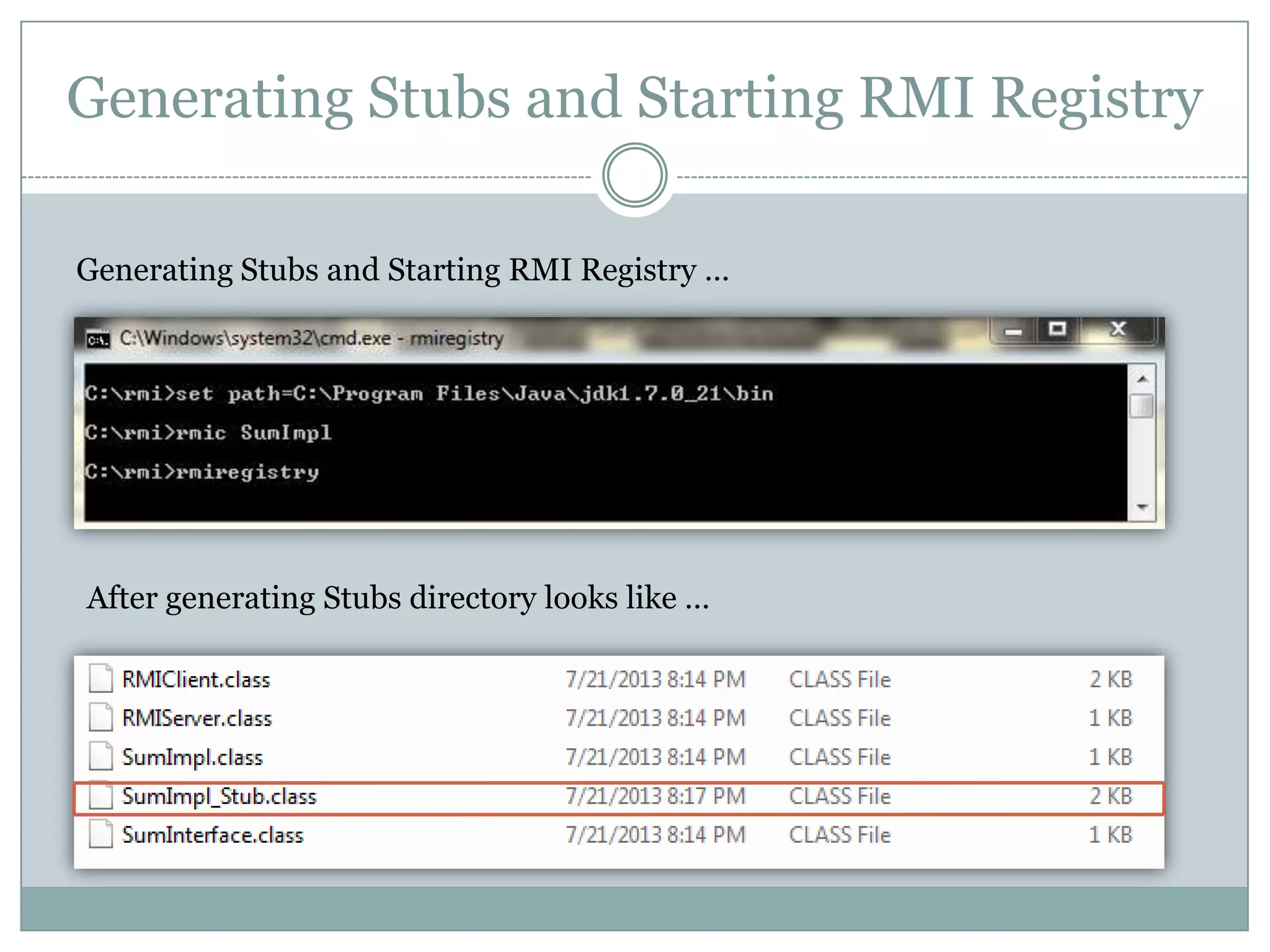Click the 'After generating Stubs directory looks like' caption
This screenshot has height=952, width=1270.
pos(397,598)
